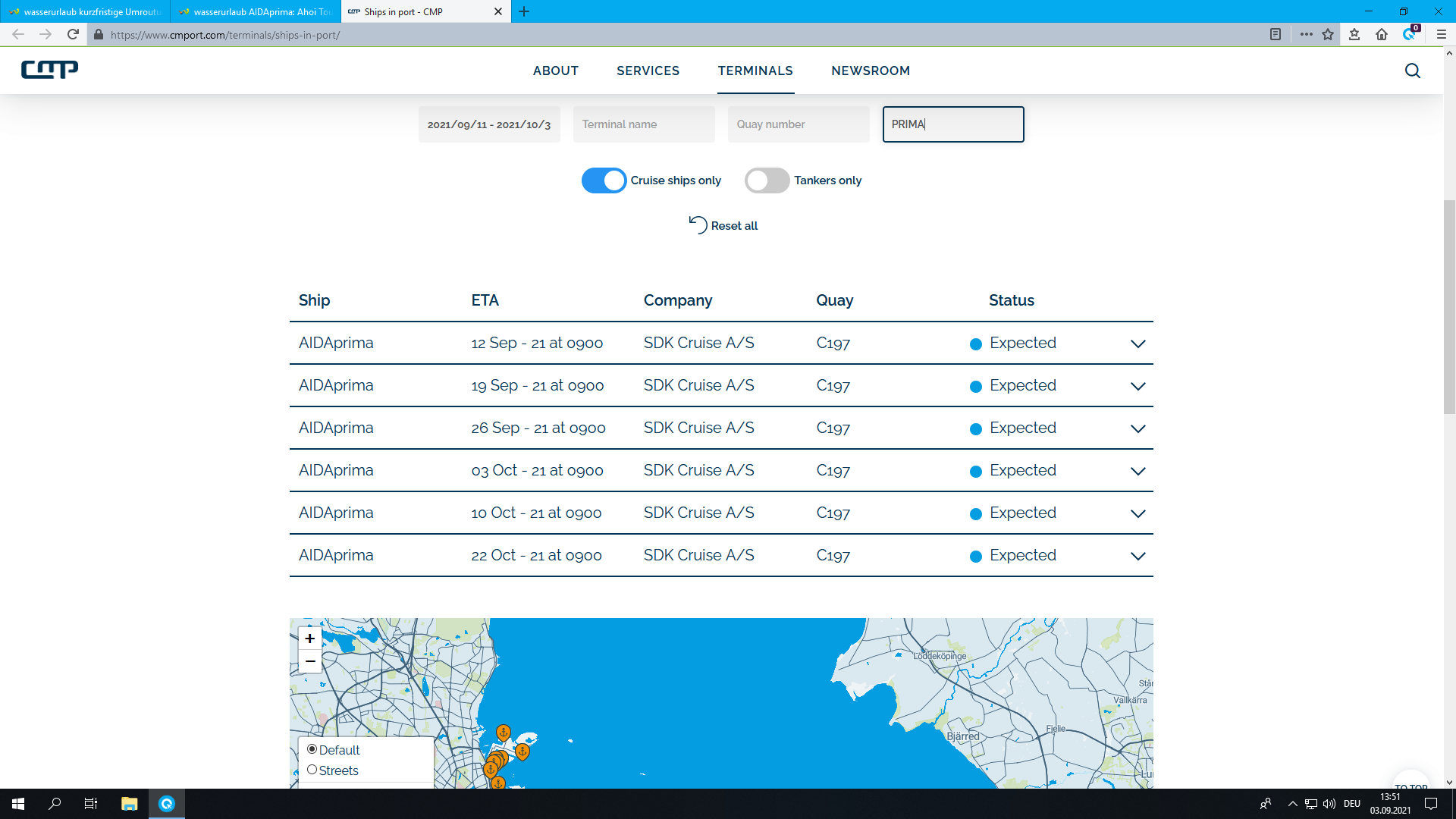
Task: Expand the 03 Oct AIDAprima row
Action: [1137, 471]
